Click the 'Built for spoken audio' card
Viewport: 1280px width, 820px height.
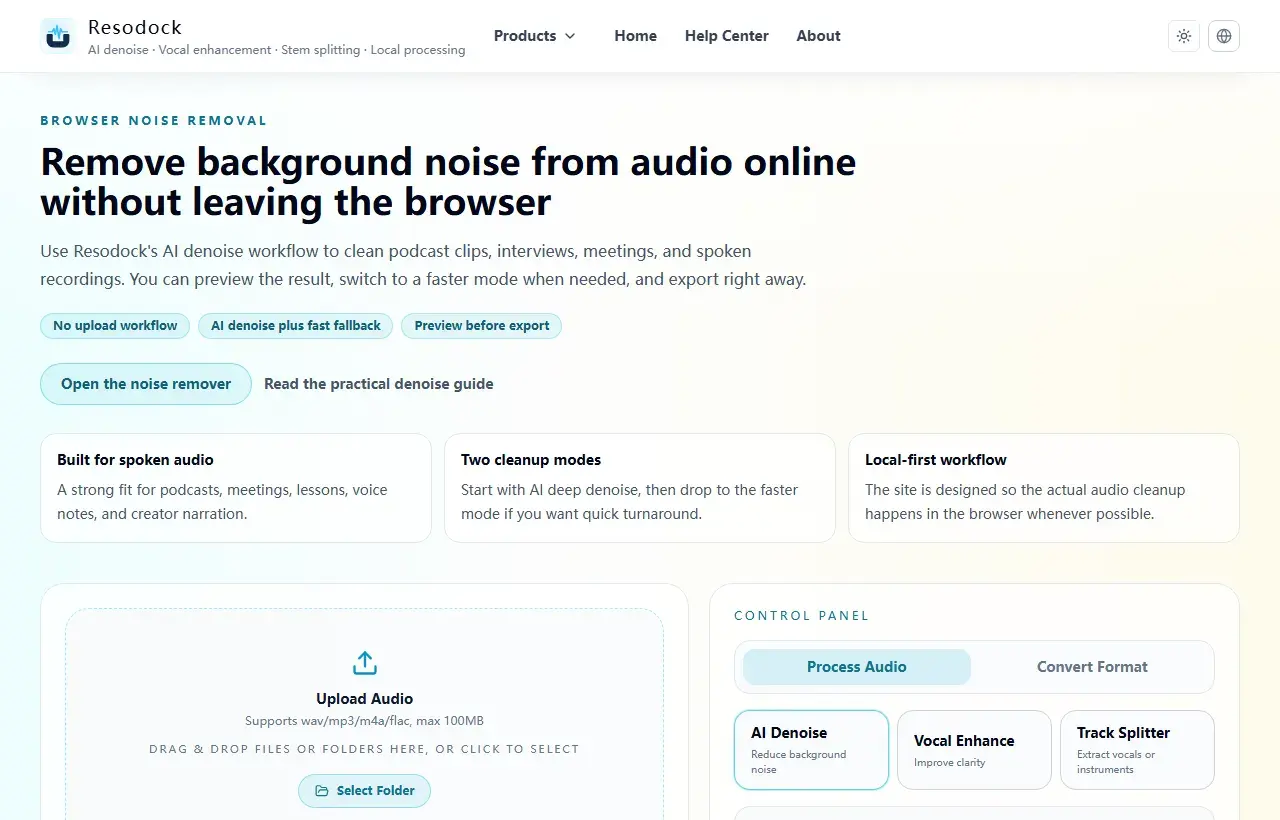[x=236, y=488]
